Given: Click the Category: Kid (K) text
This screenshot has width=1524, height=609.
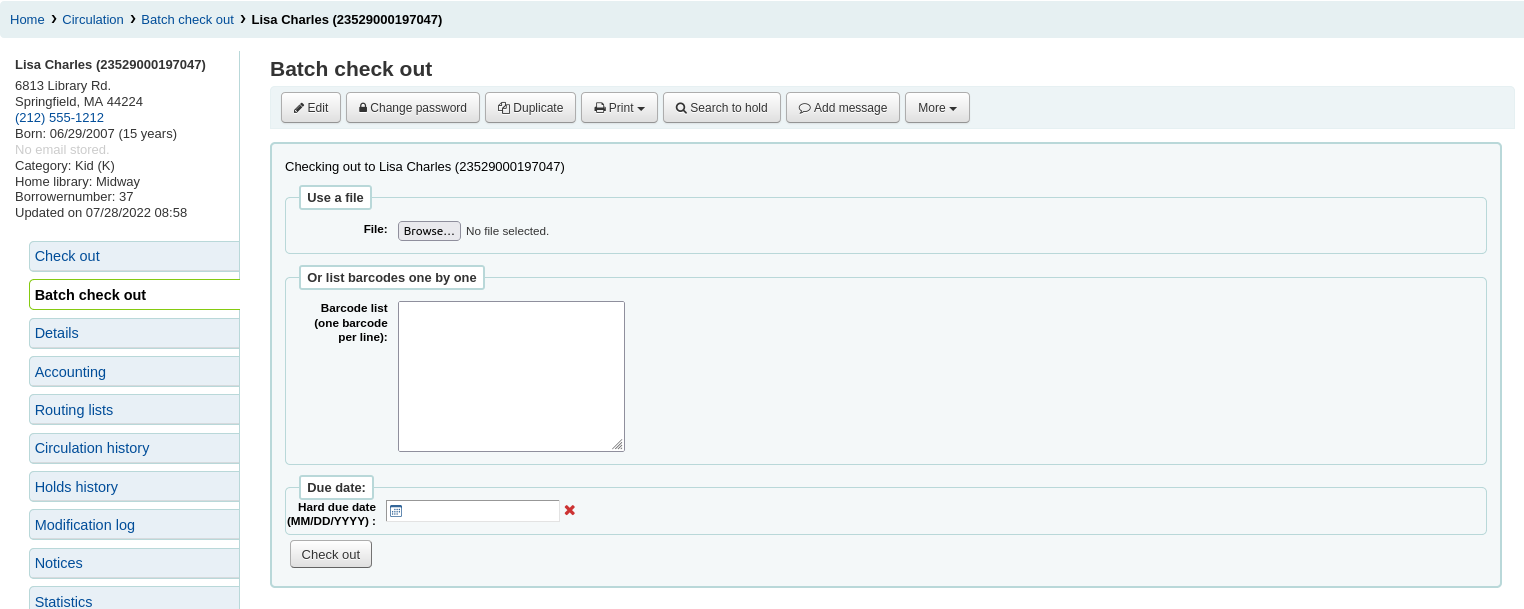Looking at the screenshot, I should coord(65,165).
